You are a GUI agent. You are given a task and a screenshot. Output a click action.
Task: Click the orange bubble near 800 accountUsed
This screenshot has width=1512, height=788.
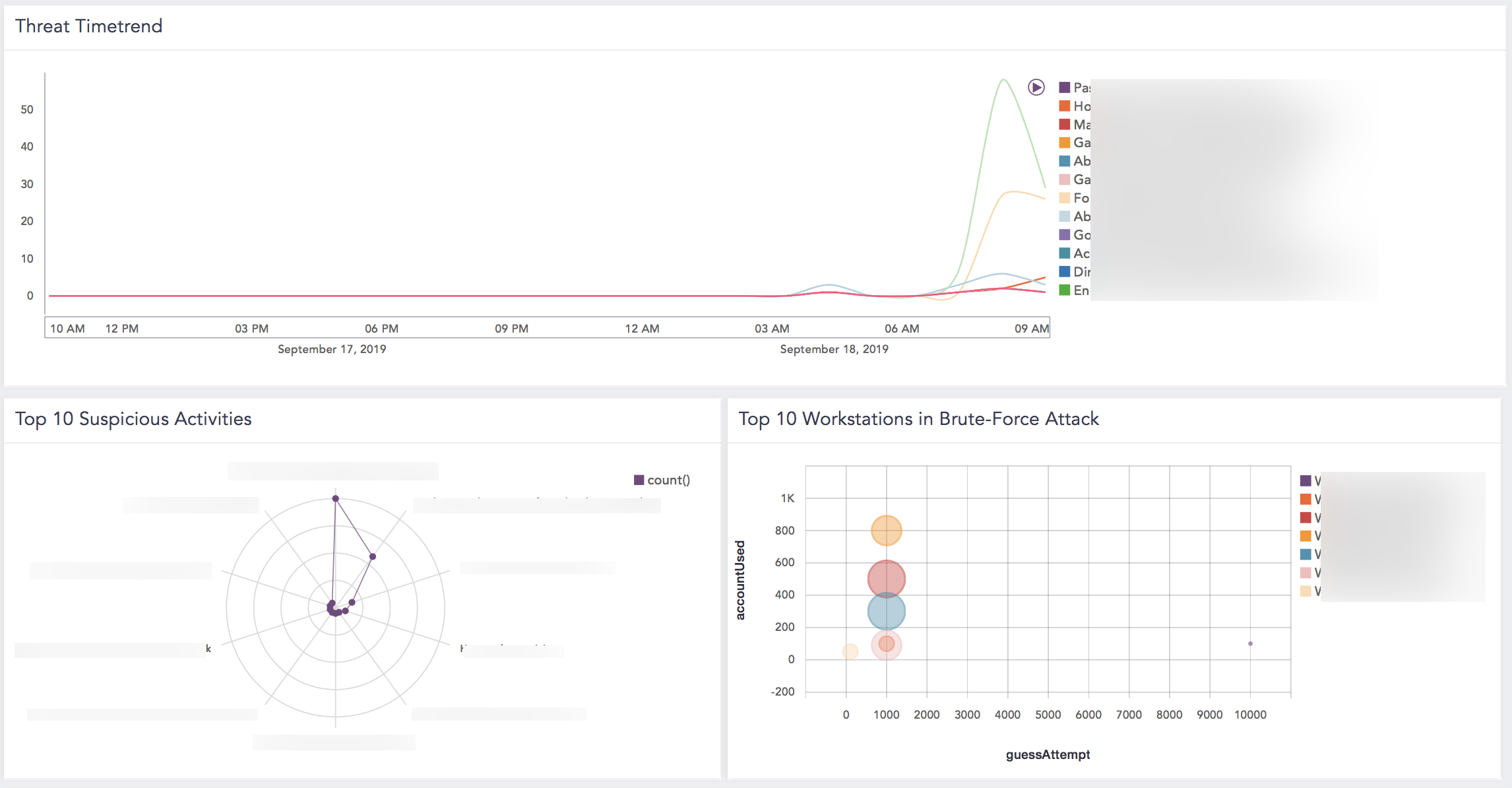tap(886, 531)
